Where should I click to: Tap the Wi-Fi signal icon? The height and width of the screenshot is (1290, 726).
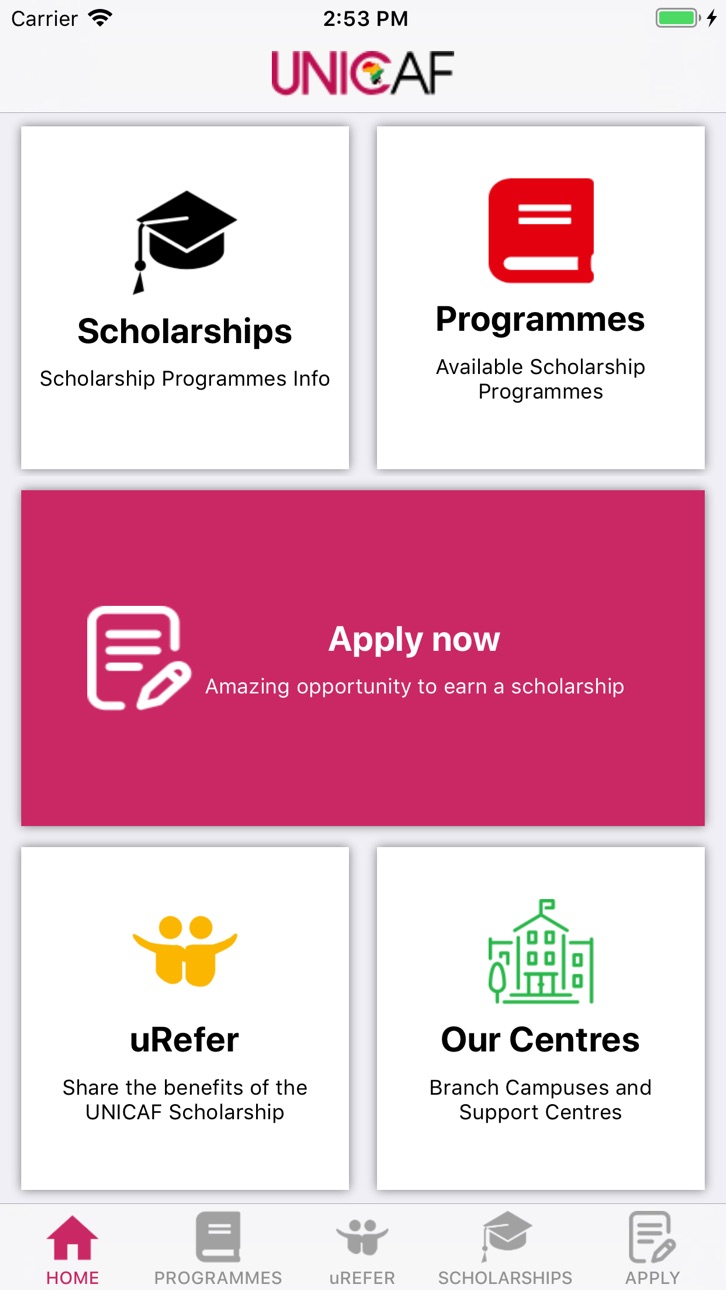(100, 18)
